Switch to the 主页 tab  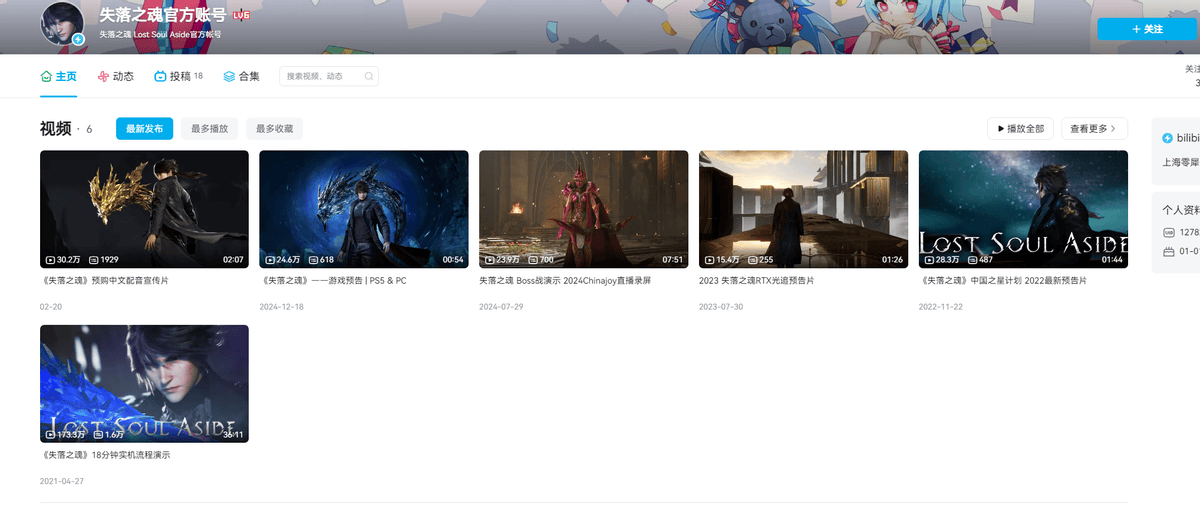point(59,76)
